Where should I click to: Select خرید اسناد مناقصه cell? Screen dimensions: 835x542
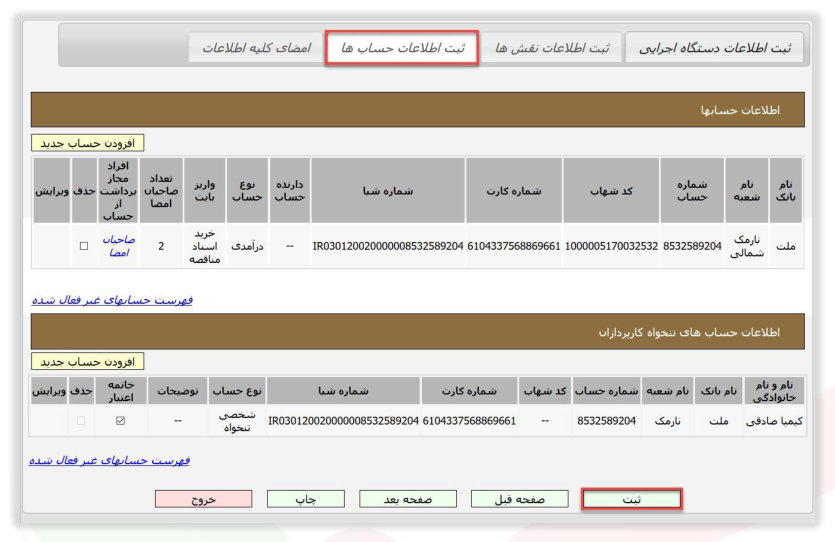[x=204, y=246]
